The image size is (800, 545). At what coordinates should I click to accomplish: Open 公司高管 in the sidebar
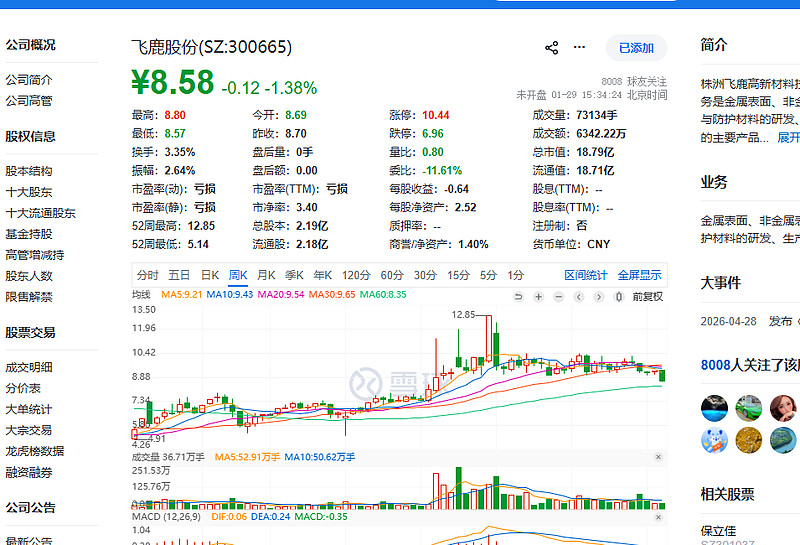[29, 101]
